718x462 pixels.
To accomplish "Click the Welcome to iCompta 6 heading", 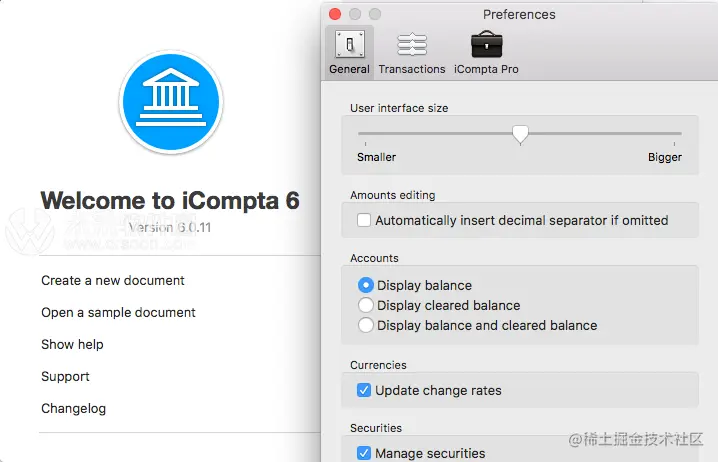I will 170,201.
